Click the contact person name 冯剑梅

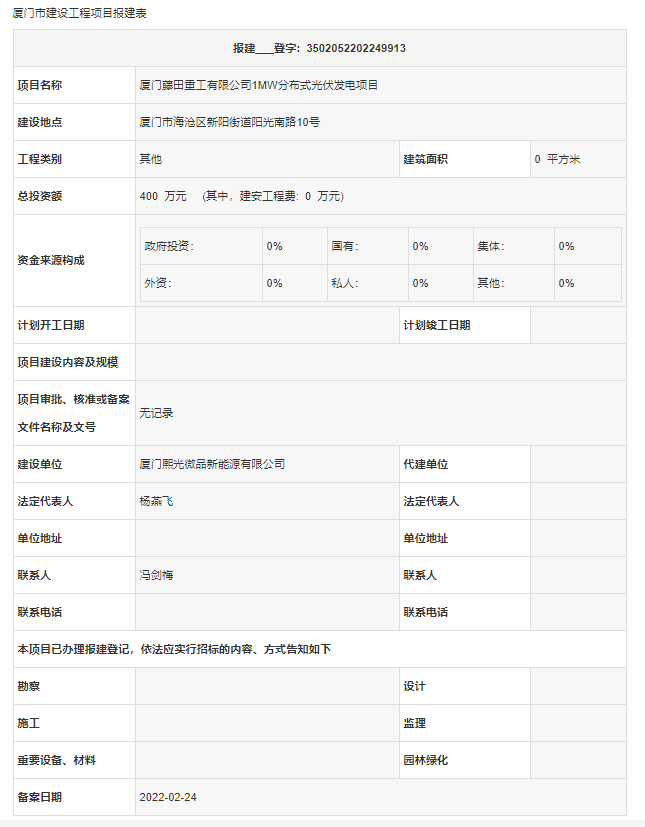tap(156, 575)
